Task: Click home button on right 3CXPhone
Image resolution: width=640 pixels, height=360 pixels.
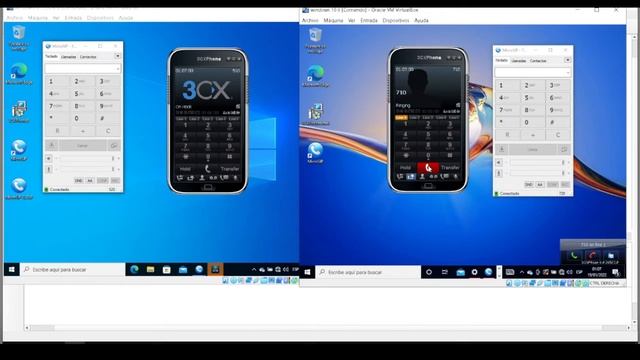Action: [428, 186]
